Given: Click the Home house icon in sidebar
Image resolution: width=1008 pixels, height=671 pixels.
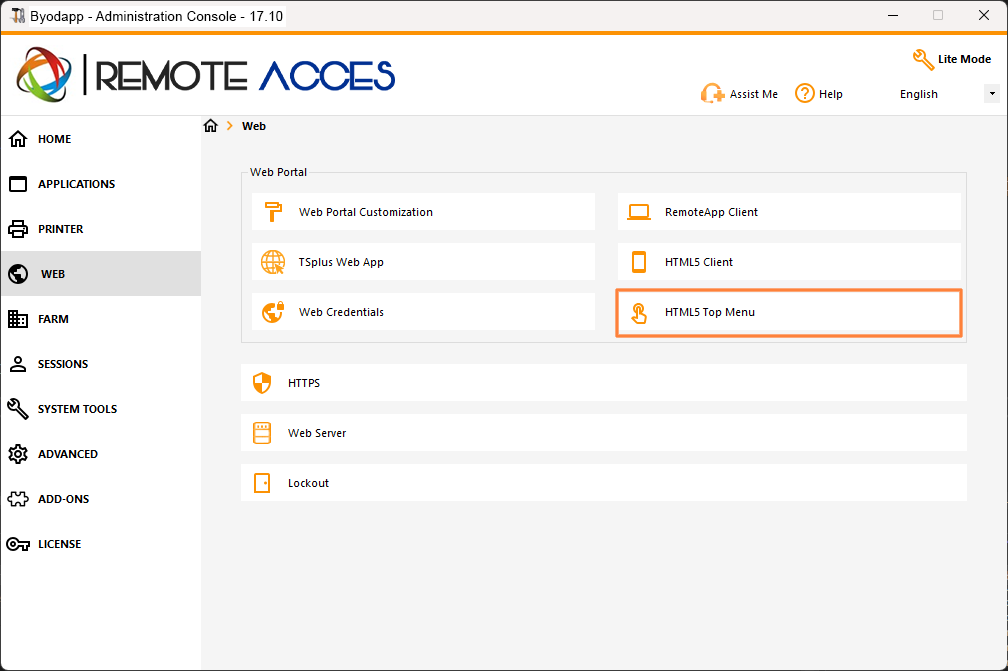Looking at the screenshot, I should 18,139.
